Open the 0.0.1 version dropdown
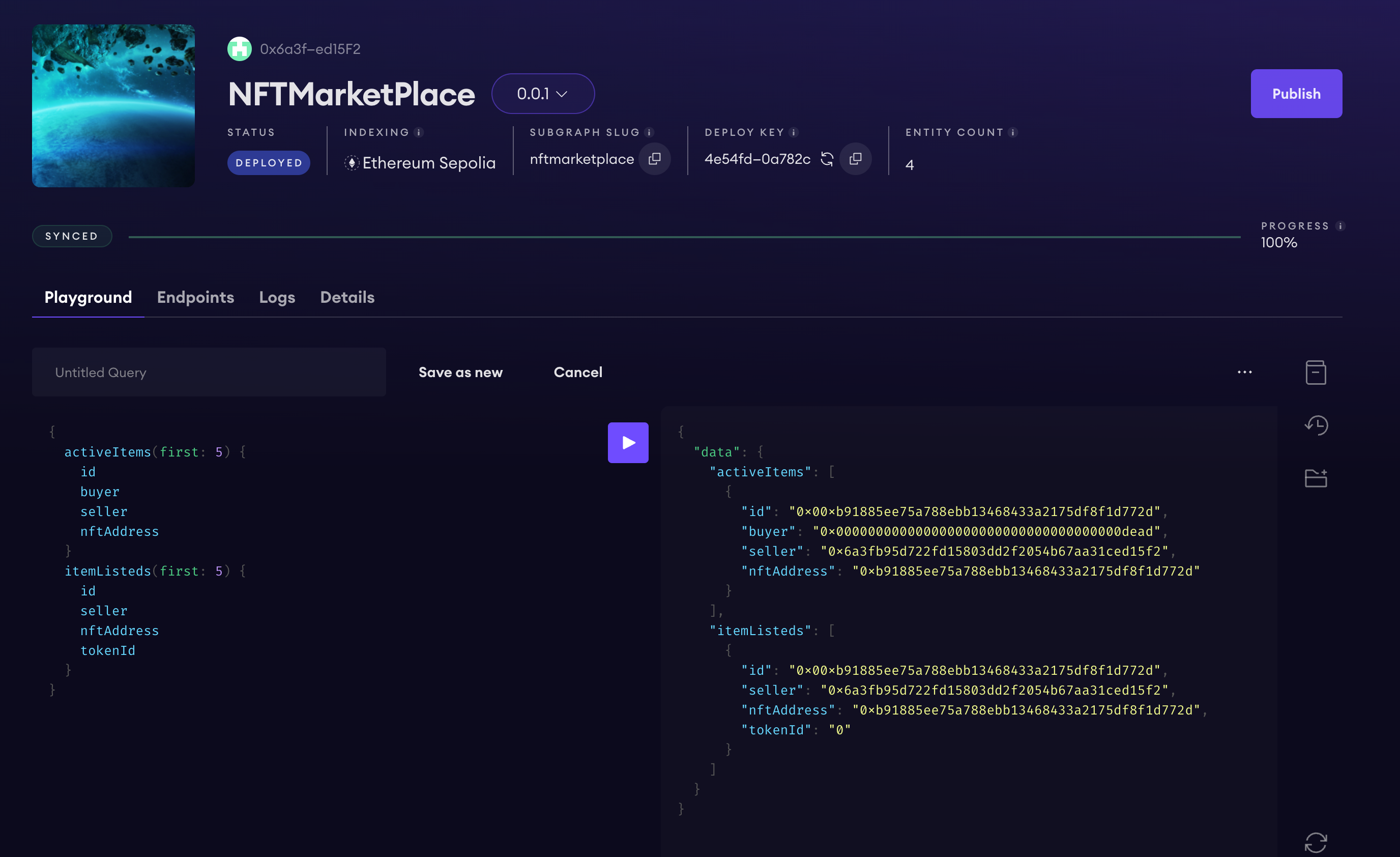 pyautogui.click(x=543, y=94)
